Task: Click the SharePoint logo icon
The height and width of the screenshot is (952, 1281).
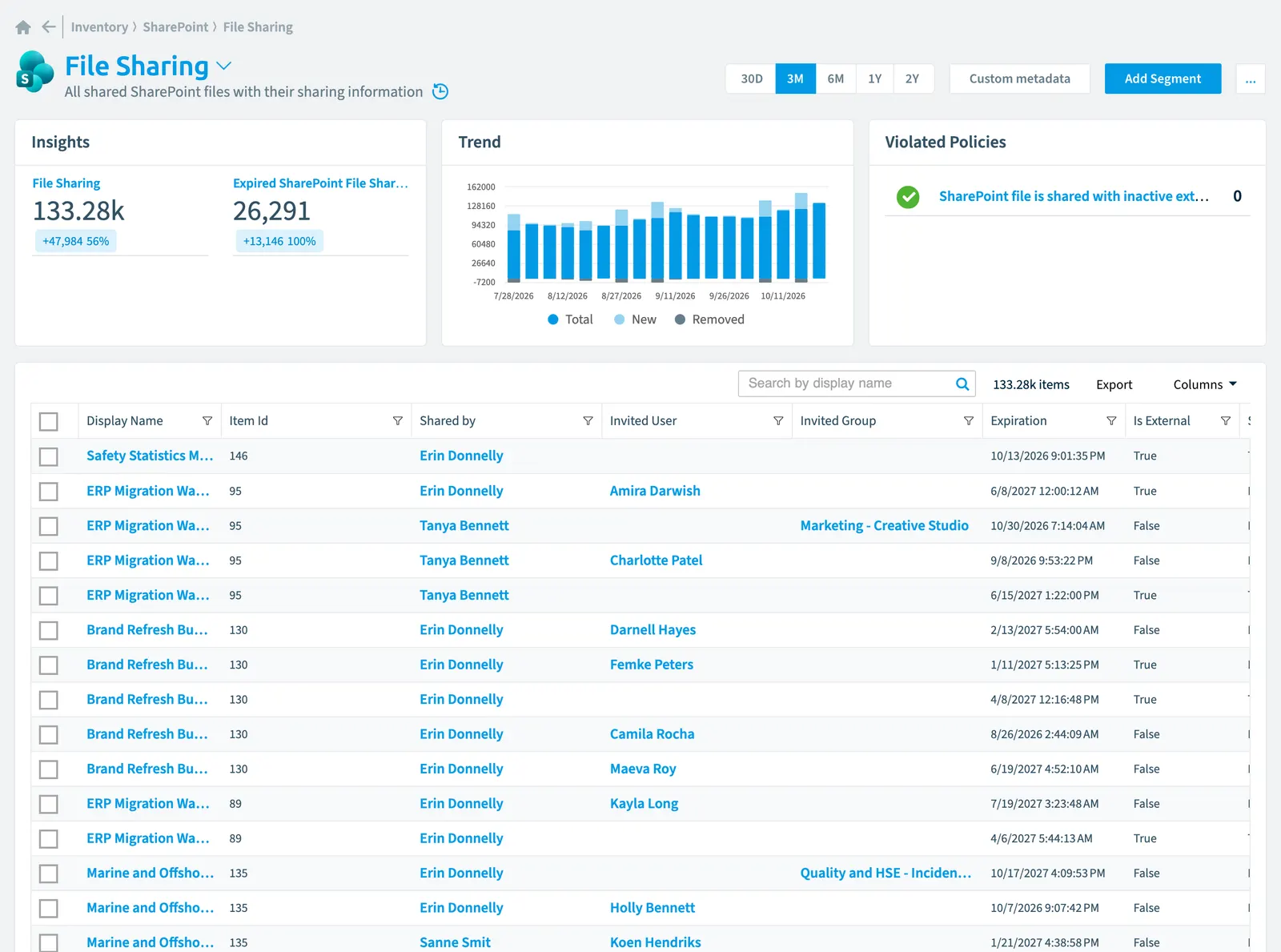Action: [34, 71]
